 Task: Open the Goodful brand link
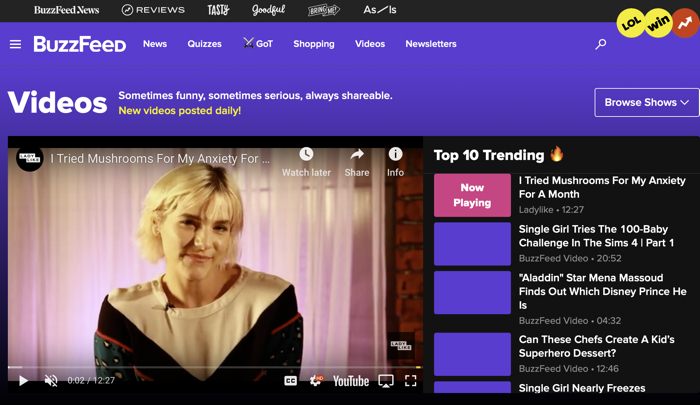coord(268,10)
